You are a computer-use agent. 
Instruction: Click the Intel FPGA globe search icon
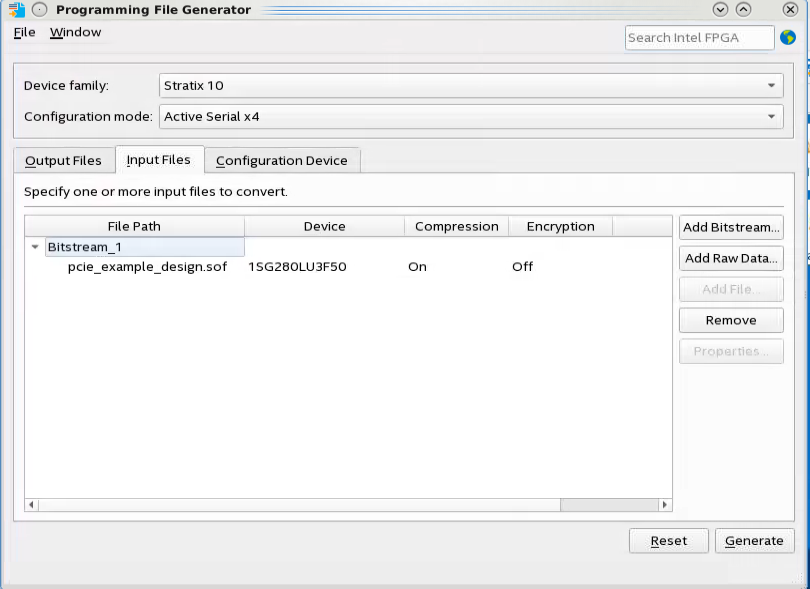click(x=788, y=37)
